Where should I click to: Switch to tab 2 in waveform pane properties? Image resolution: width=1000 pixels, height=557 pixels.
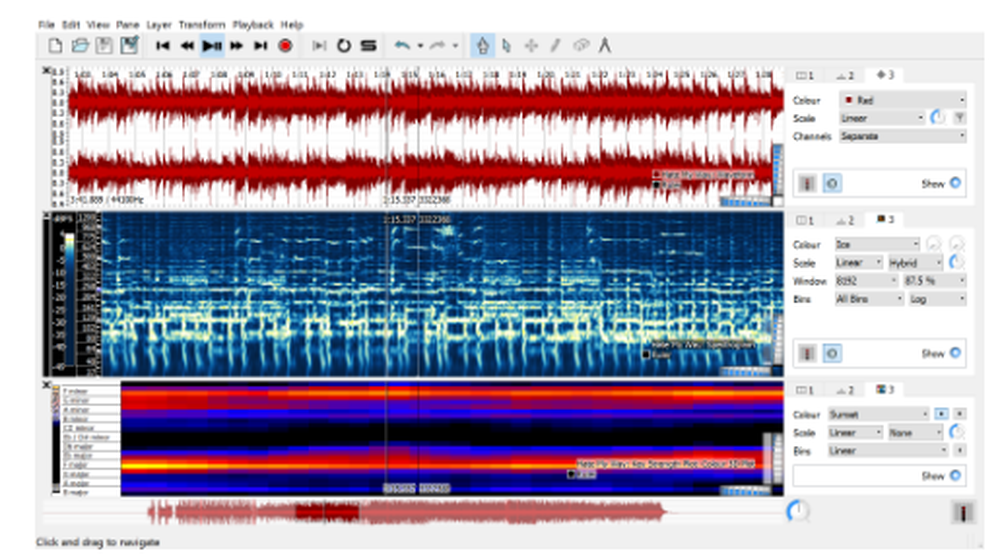coord(846,75)
